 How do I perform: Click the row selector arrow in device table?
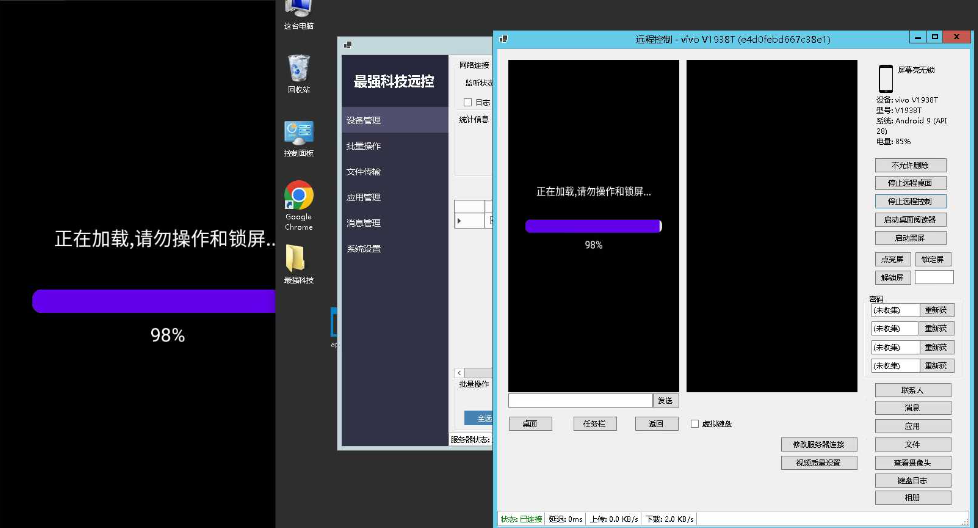460,221
